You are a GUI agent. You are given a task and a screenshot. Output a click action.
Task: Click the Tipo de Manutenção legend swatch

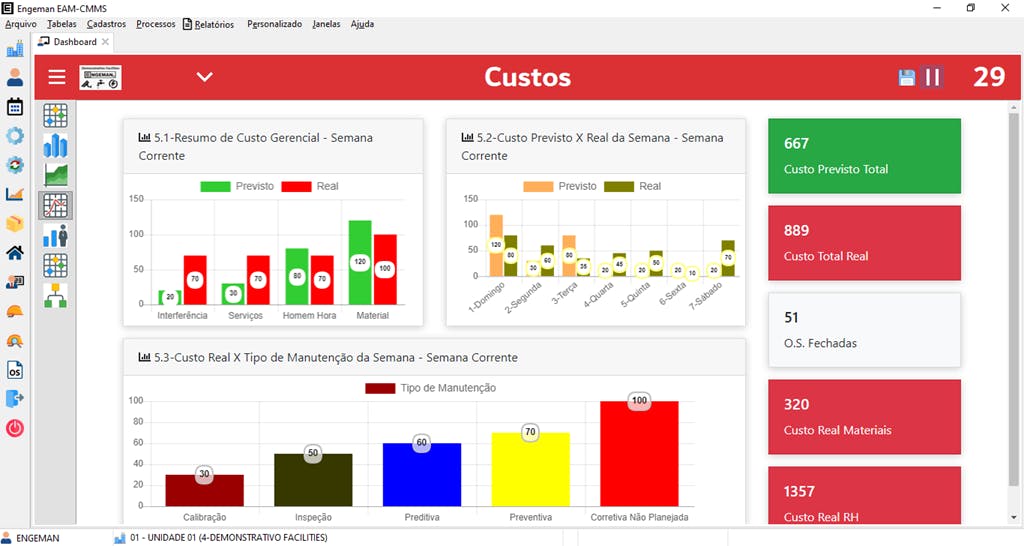380,388
